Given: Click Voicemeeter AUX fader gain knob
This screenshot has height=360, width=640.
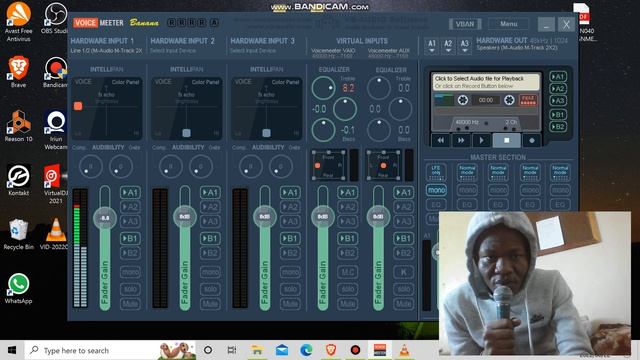Looking at the screenshot, I should click(x=378, y=217).
